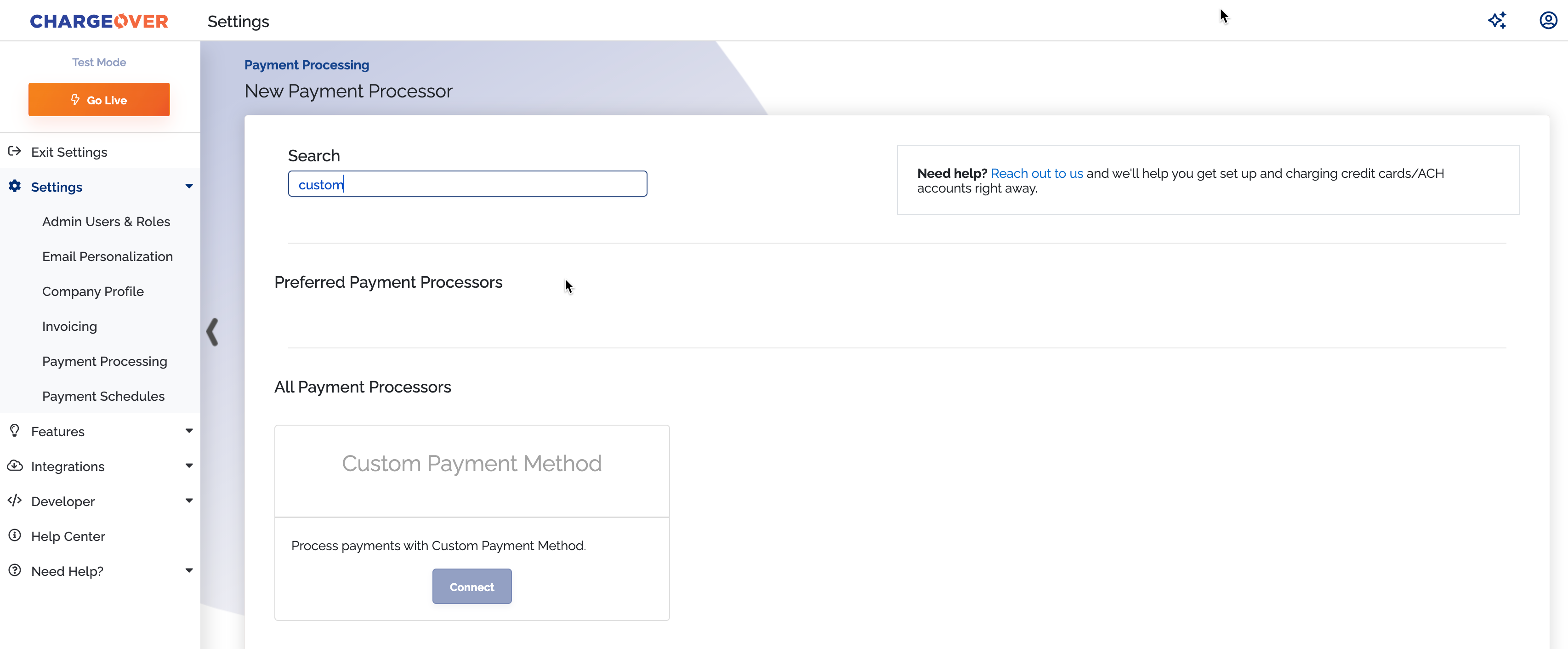Open the user account profile icon

(x=1548, y=21)
